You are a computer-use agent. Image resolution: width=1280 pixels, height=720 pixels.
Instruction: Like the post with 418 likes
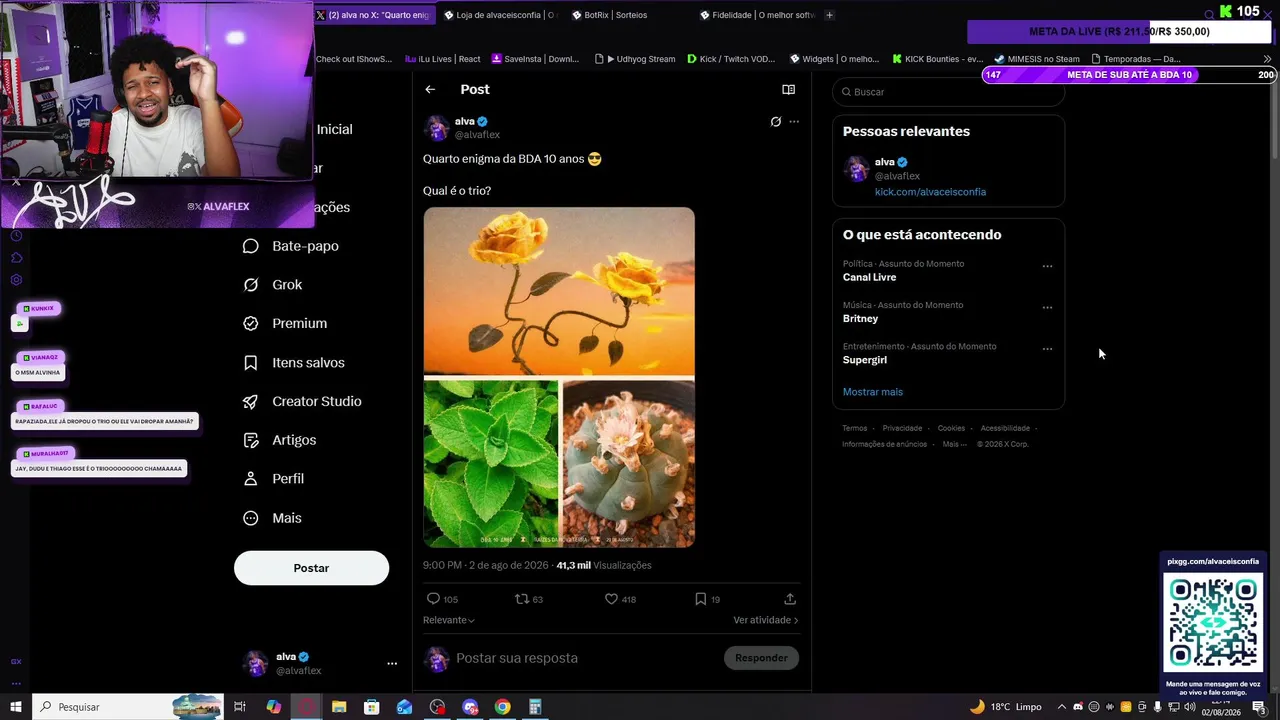(620, 599)
